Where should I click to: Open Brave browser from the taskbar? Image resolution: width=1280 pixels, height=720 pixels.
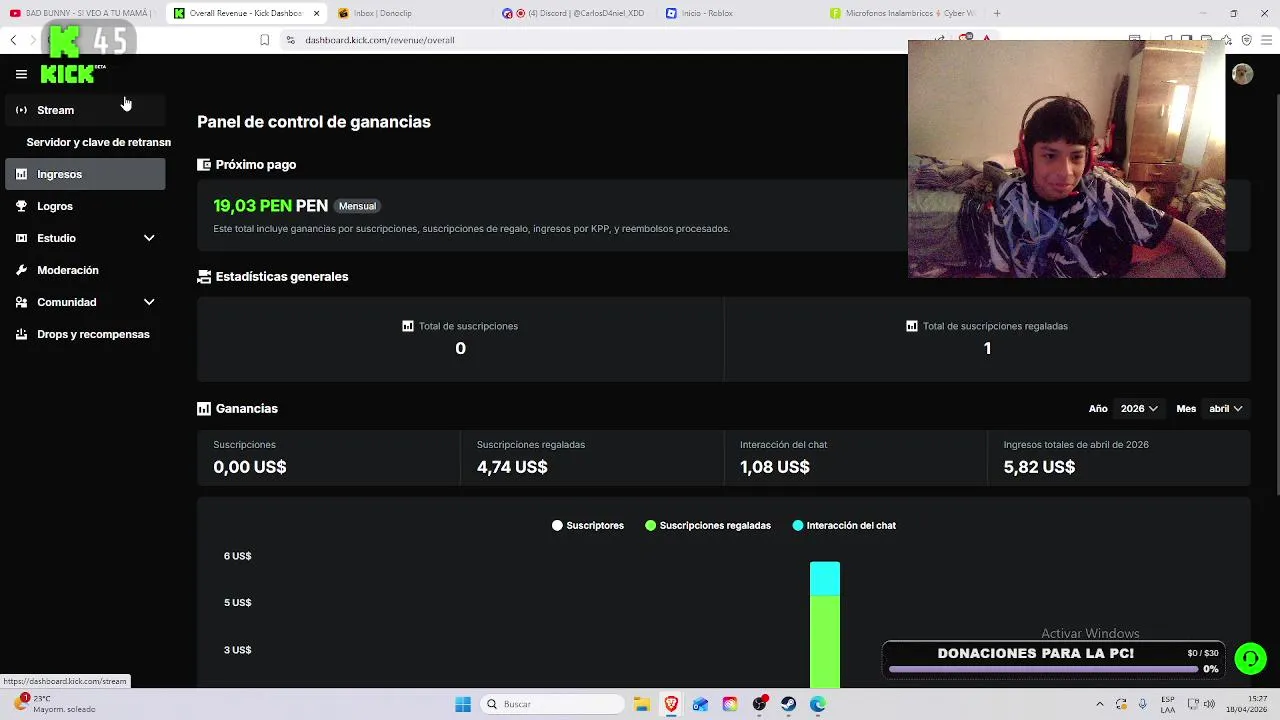671,704
